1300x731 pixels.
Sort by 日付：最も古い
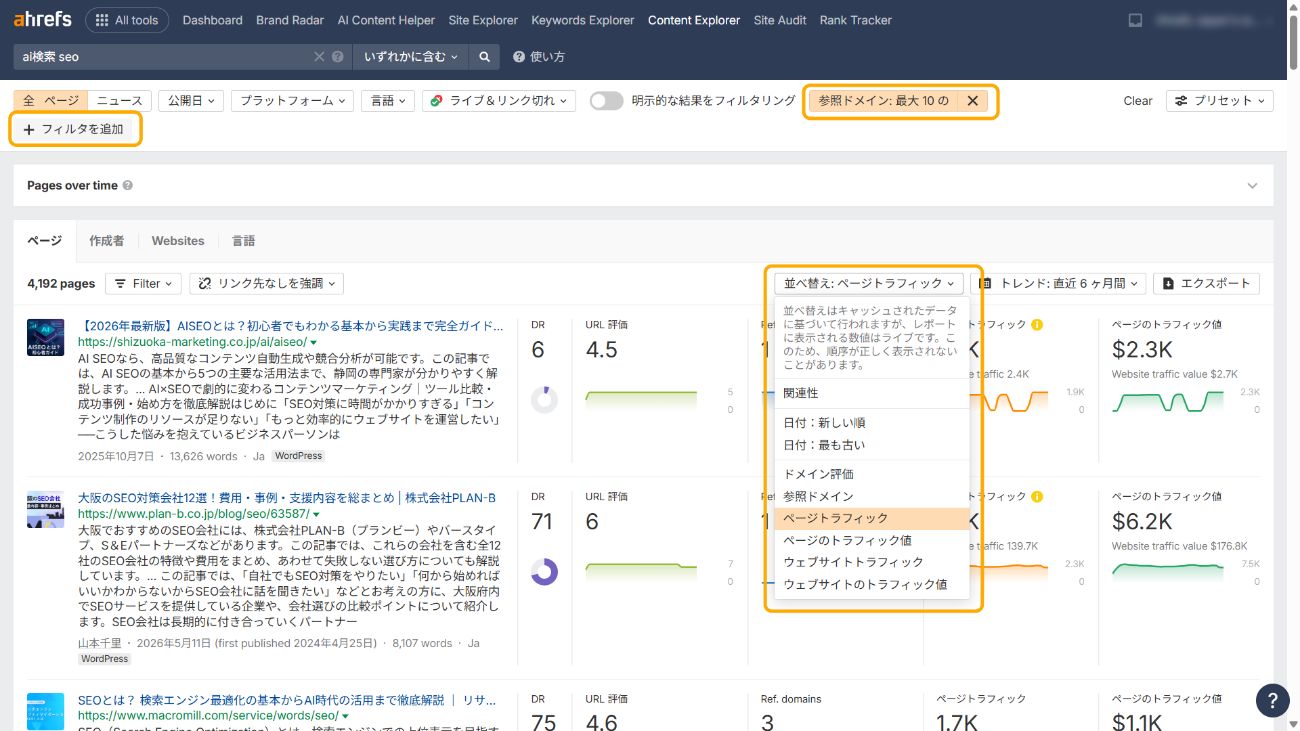pyautogui.click(x=872, y=445)
